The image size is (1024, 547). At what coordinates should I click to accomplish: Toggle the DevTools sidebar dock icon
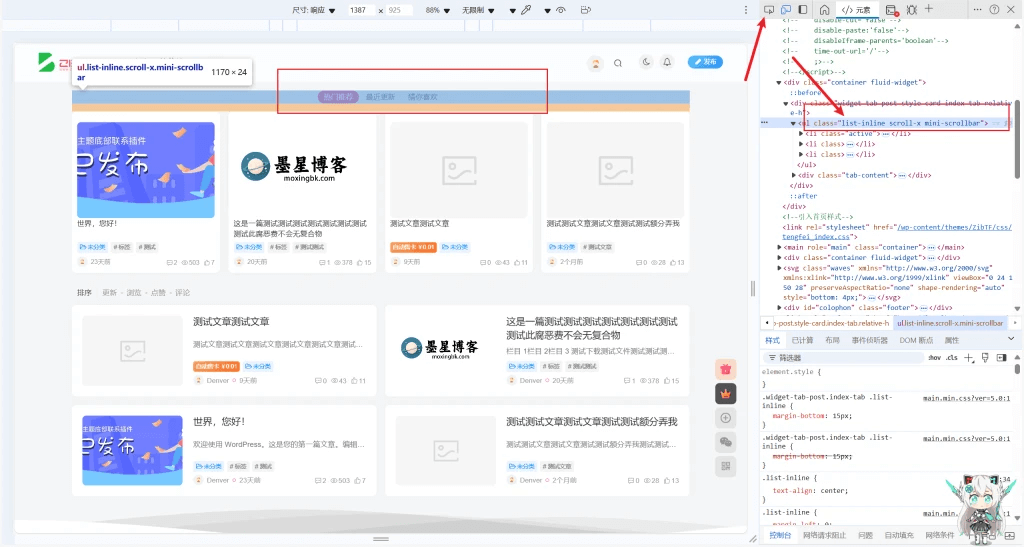coord(803,9)
